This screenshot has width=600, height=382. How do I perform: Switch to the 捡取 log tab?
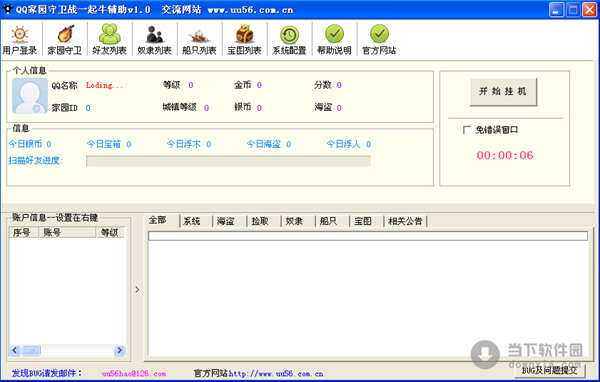260,221
